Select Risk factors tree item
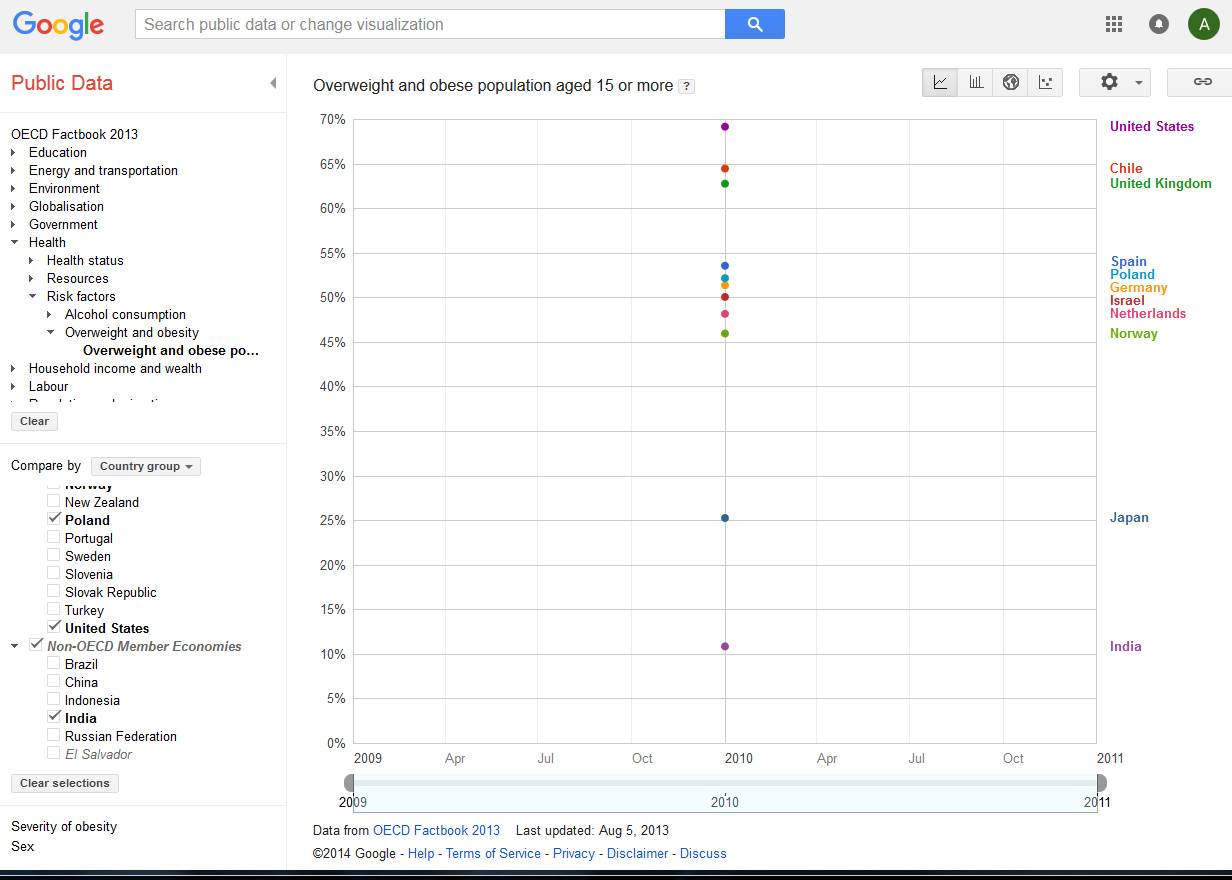This screenshot has height=880, width=1232. point(81,296)
